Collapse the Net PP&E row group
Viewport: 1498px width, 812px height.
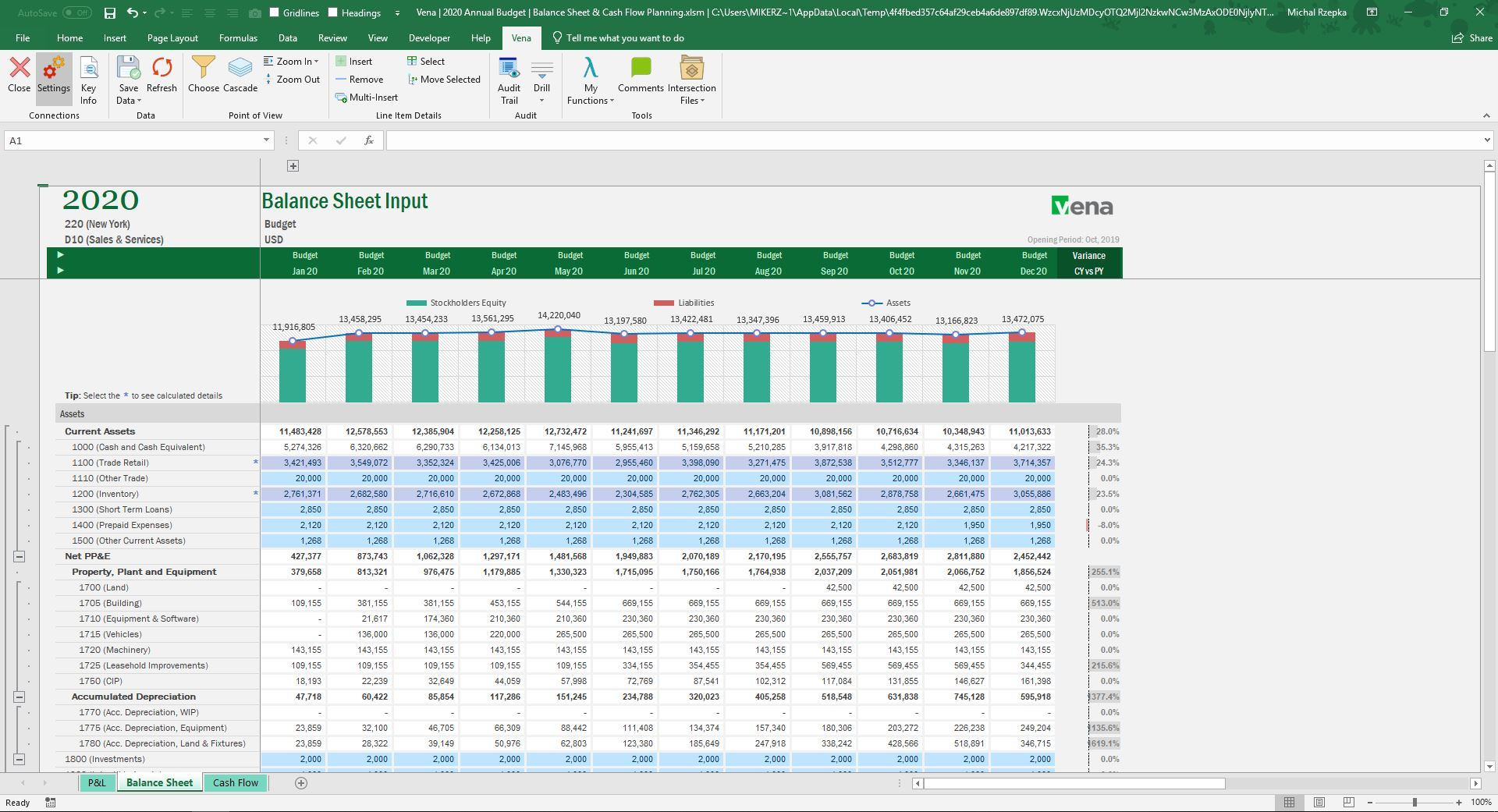(20, 556)
